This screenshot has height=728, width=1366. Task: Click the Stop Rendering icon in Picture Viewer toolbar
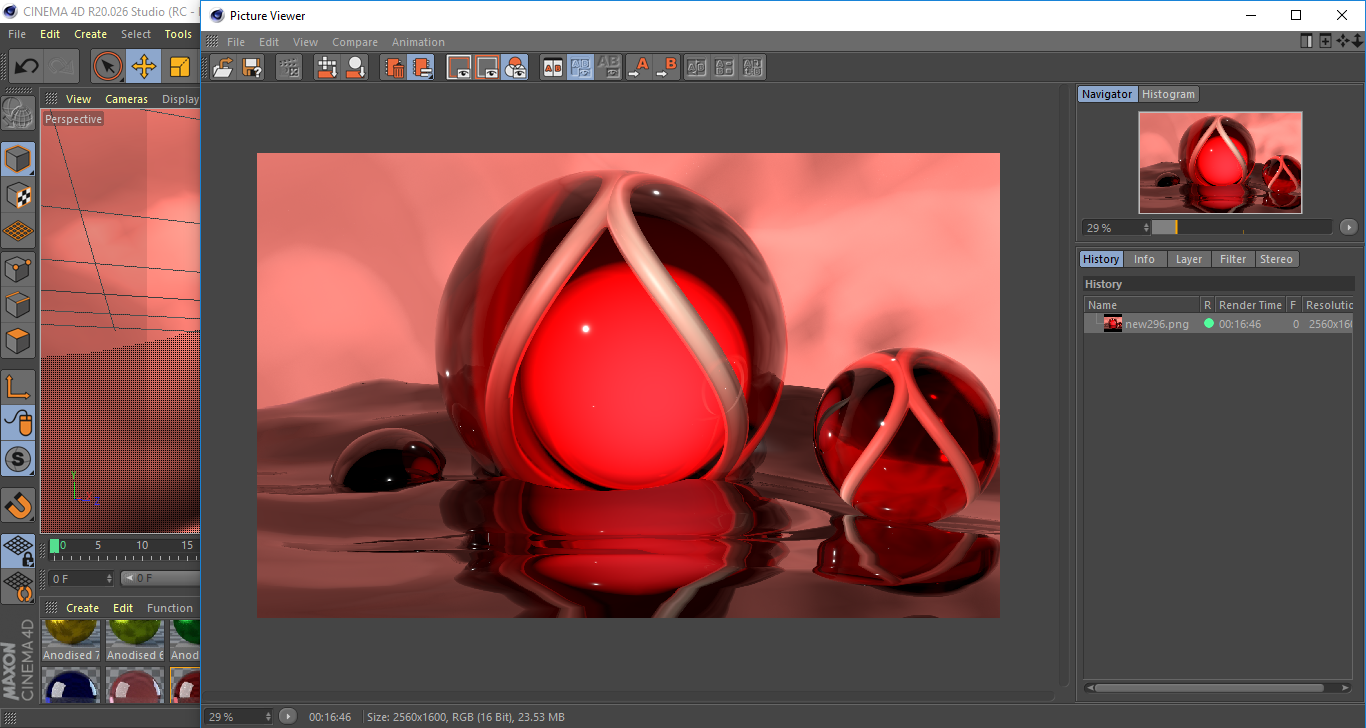[x=289, y=67]
